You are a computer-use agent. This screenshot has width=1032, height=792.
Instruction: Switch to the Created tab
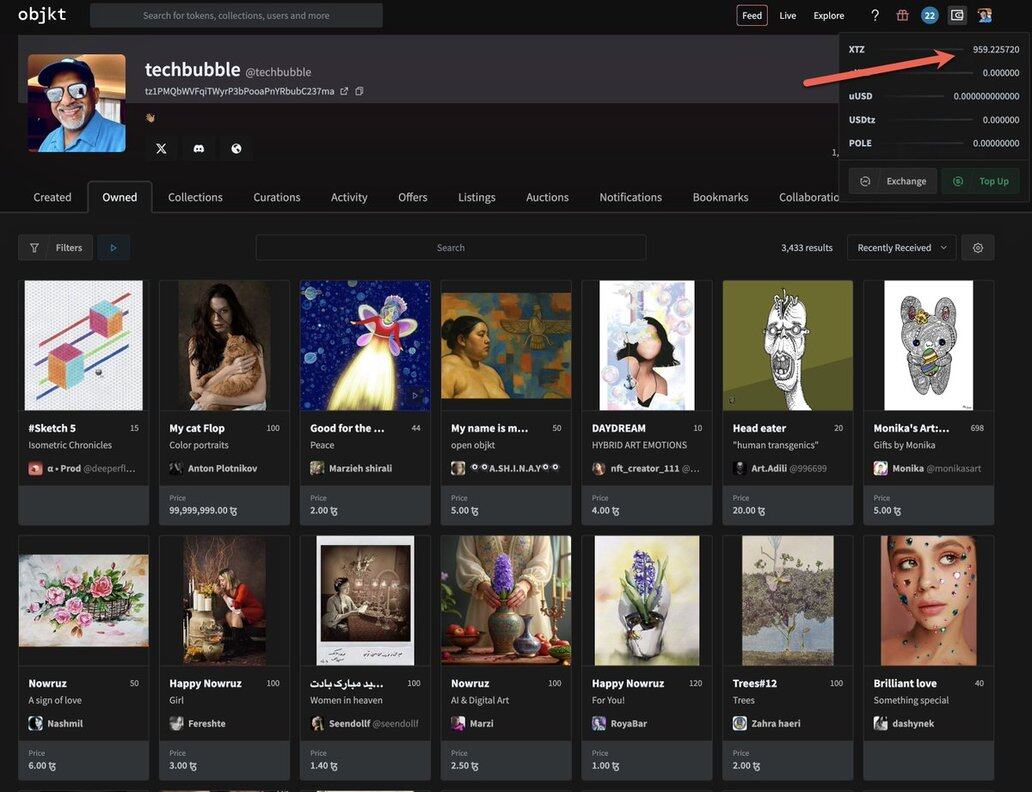point(52,197)
